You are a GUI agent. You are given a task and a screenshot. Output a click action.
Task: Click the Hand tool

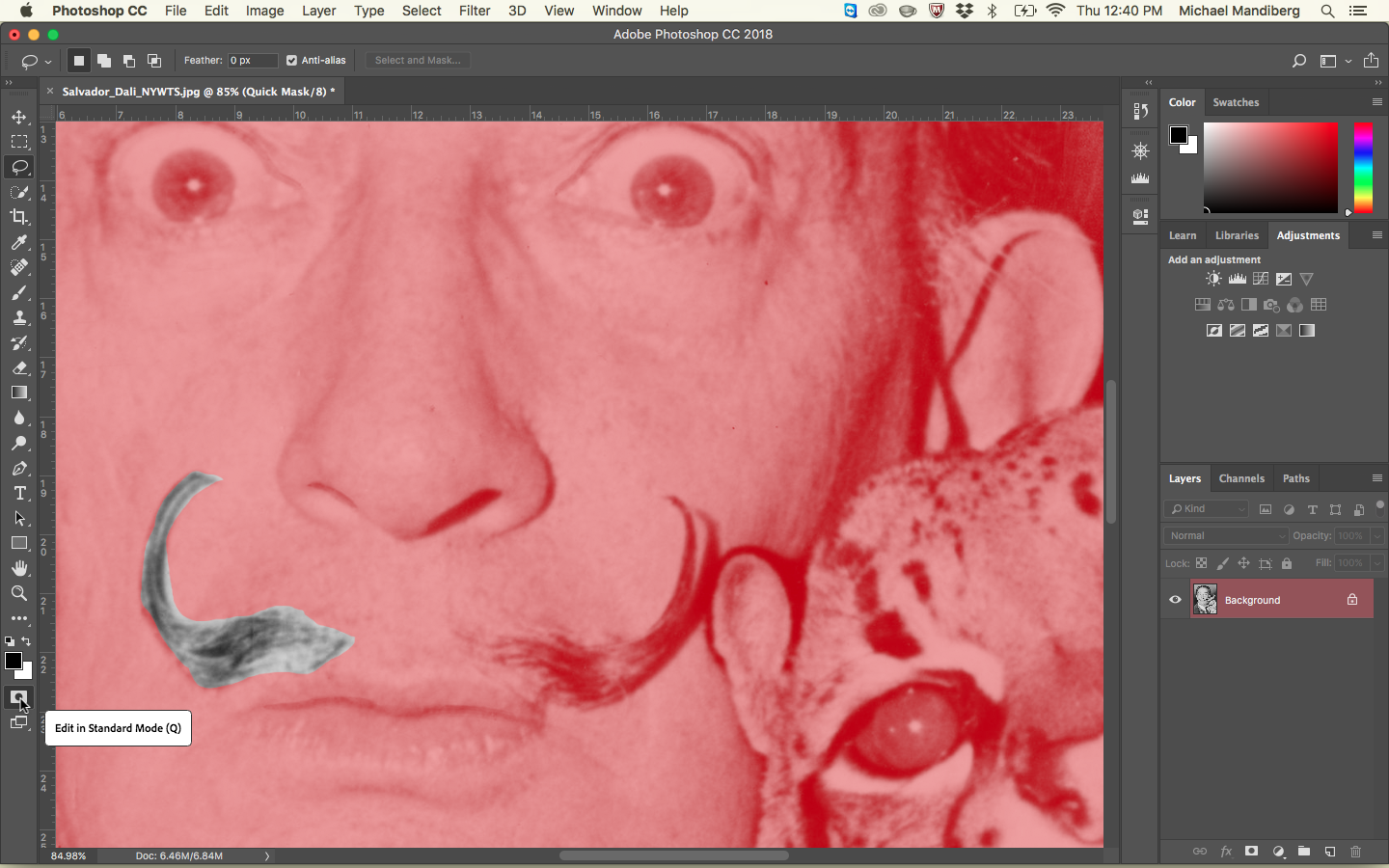click(19, 568)
